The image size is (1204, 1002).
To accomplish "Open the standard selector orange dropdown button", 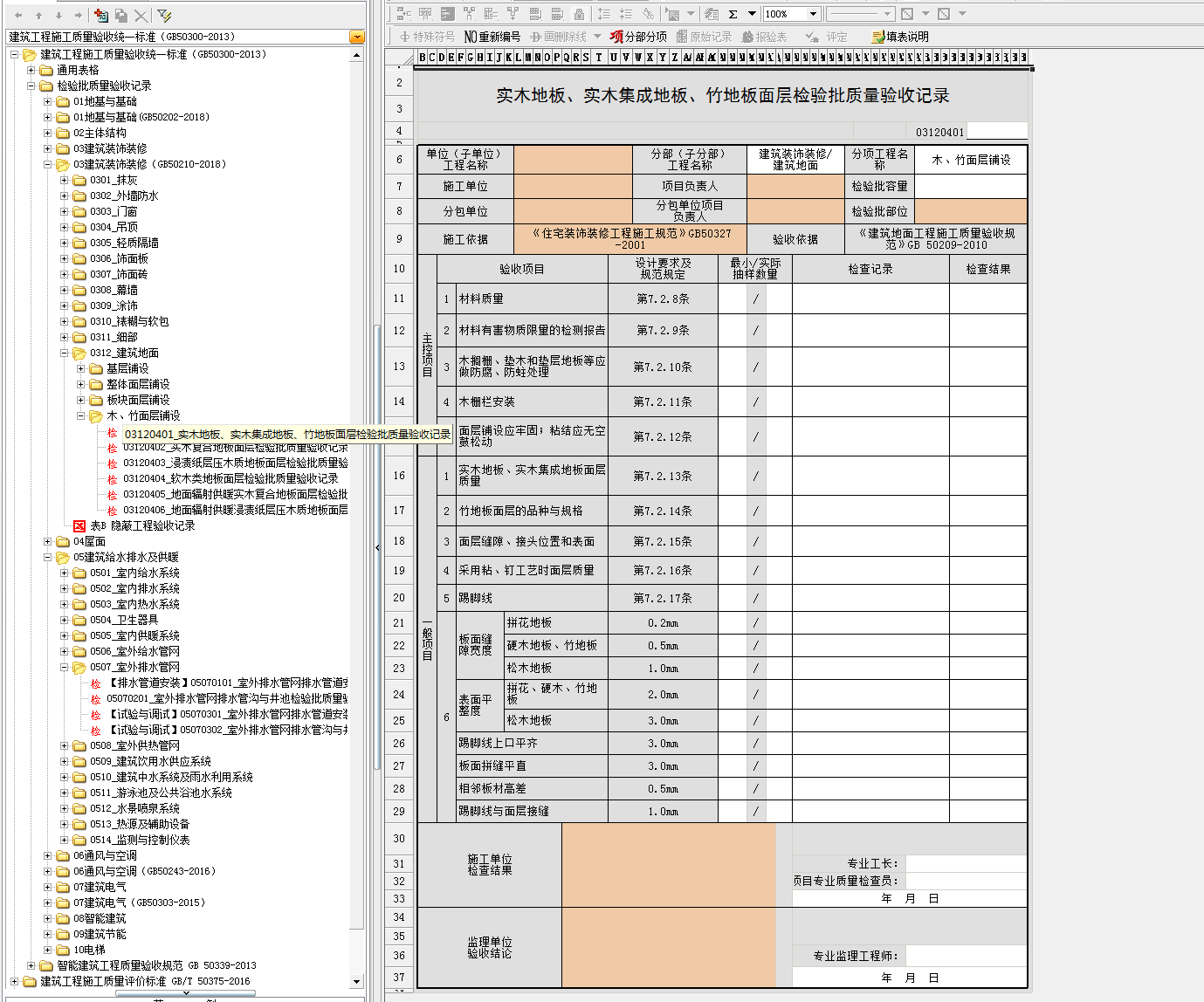I will (356, 37).
